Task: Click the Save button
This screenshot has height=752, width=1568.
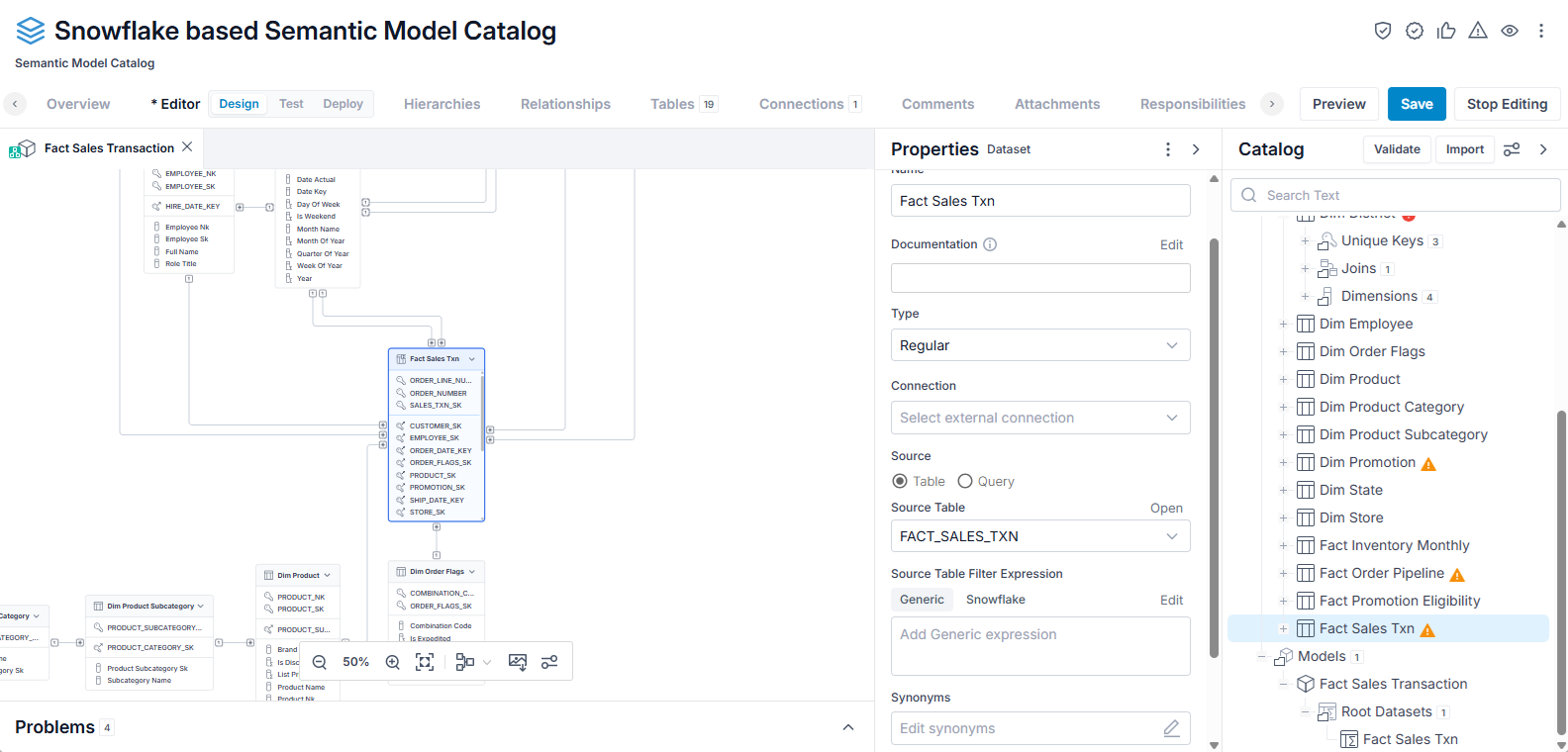Action: tap(1417, 104)
